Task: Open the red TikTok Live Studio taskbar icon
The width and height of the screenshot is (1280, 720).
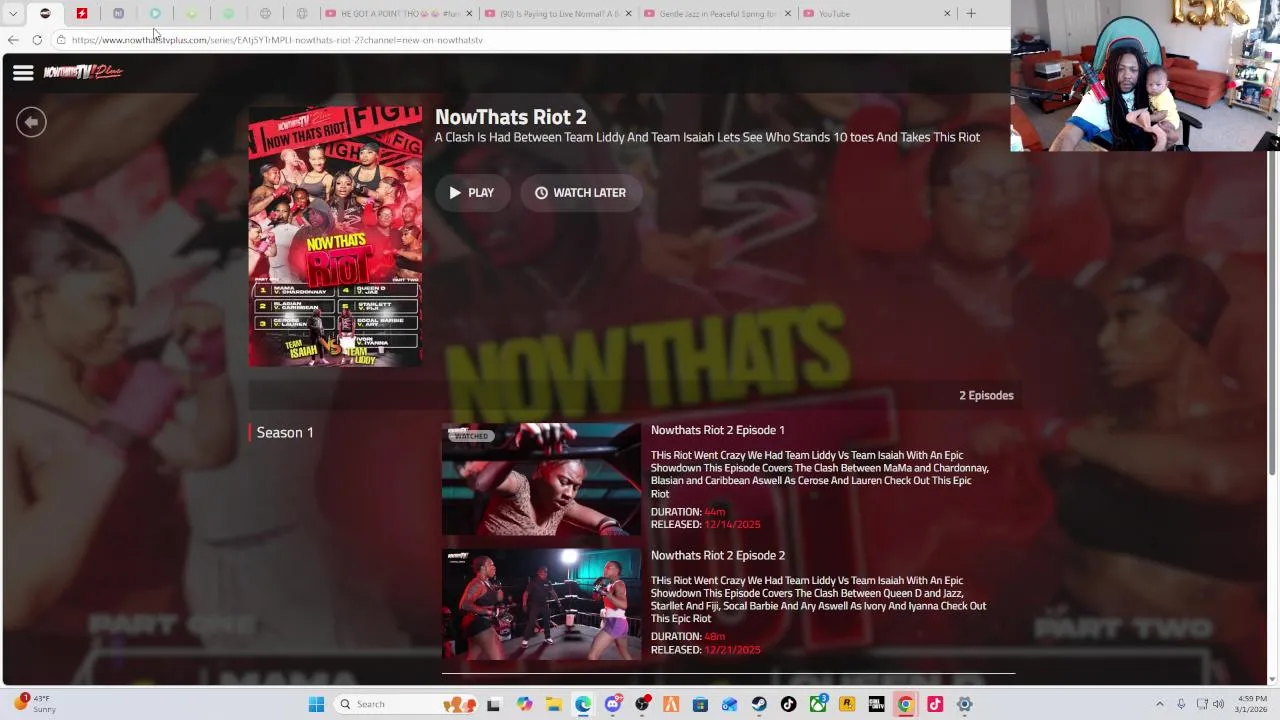Action: tap(935, 704)
